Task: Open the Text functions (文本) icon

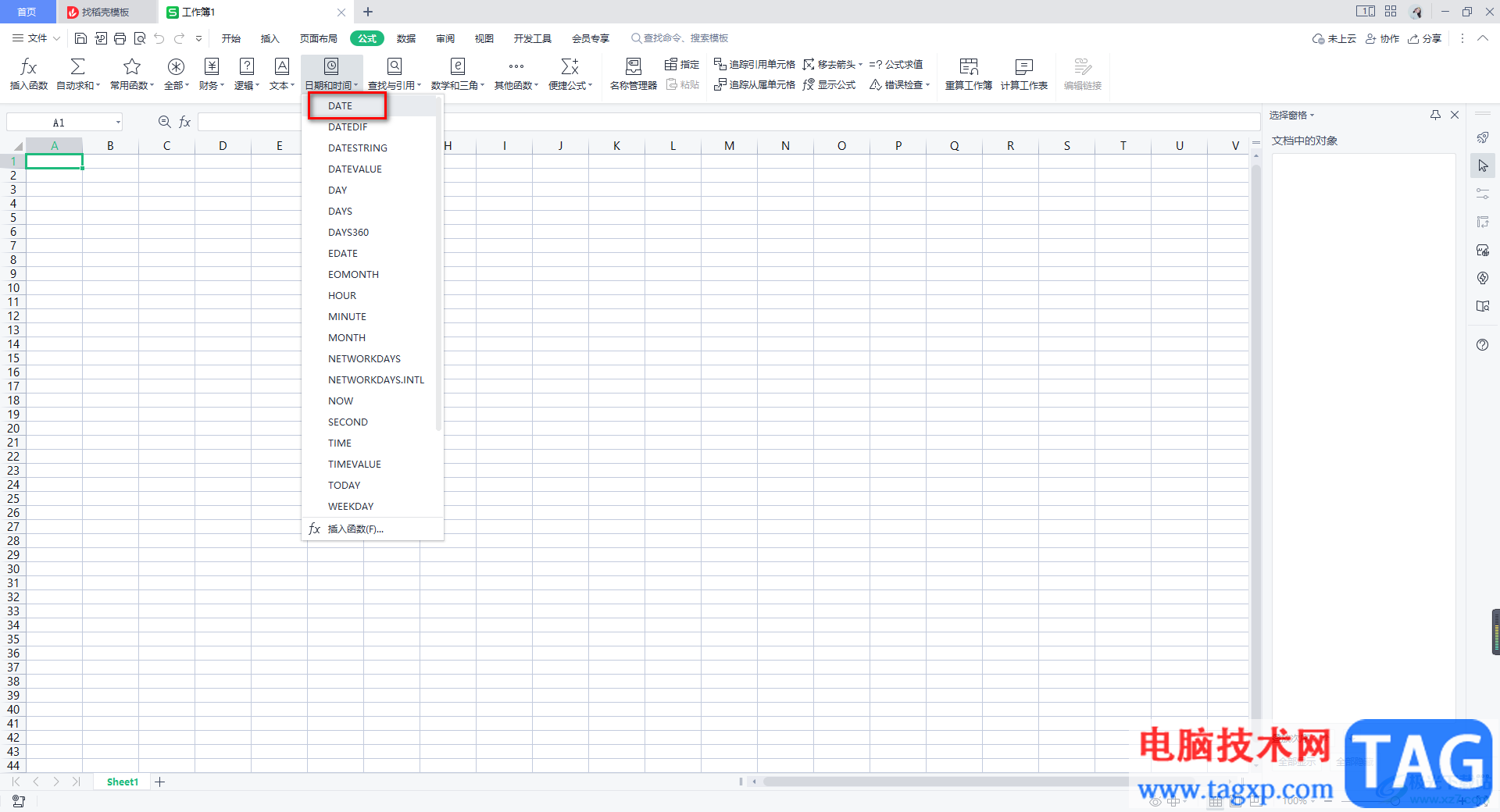Action: [282, 67]
